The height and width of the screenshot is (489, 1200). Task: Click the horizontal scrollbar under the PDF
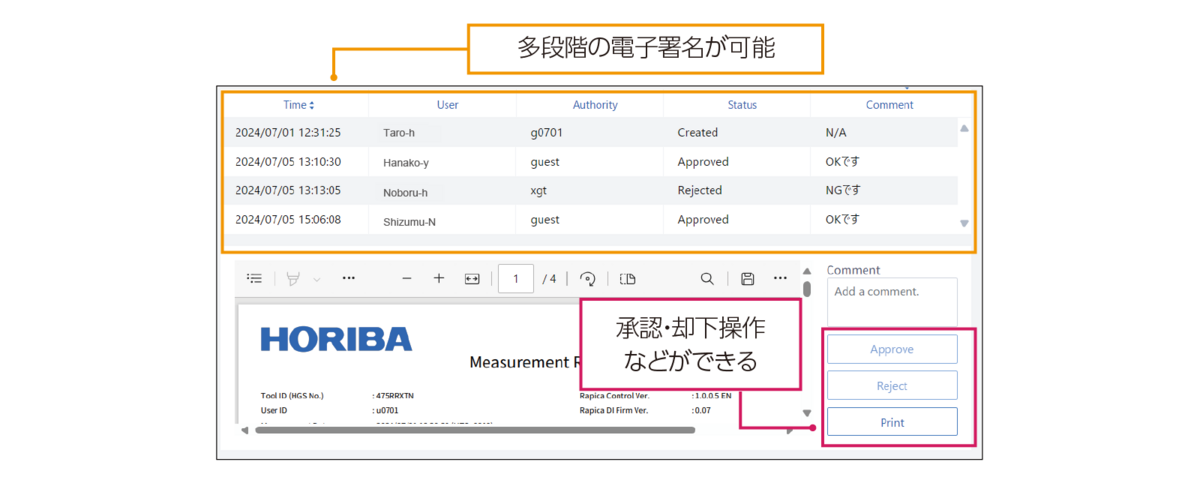coord(475,431)
